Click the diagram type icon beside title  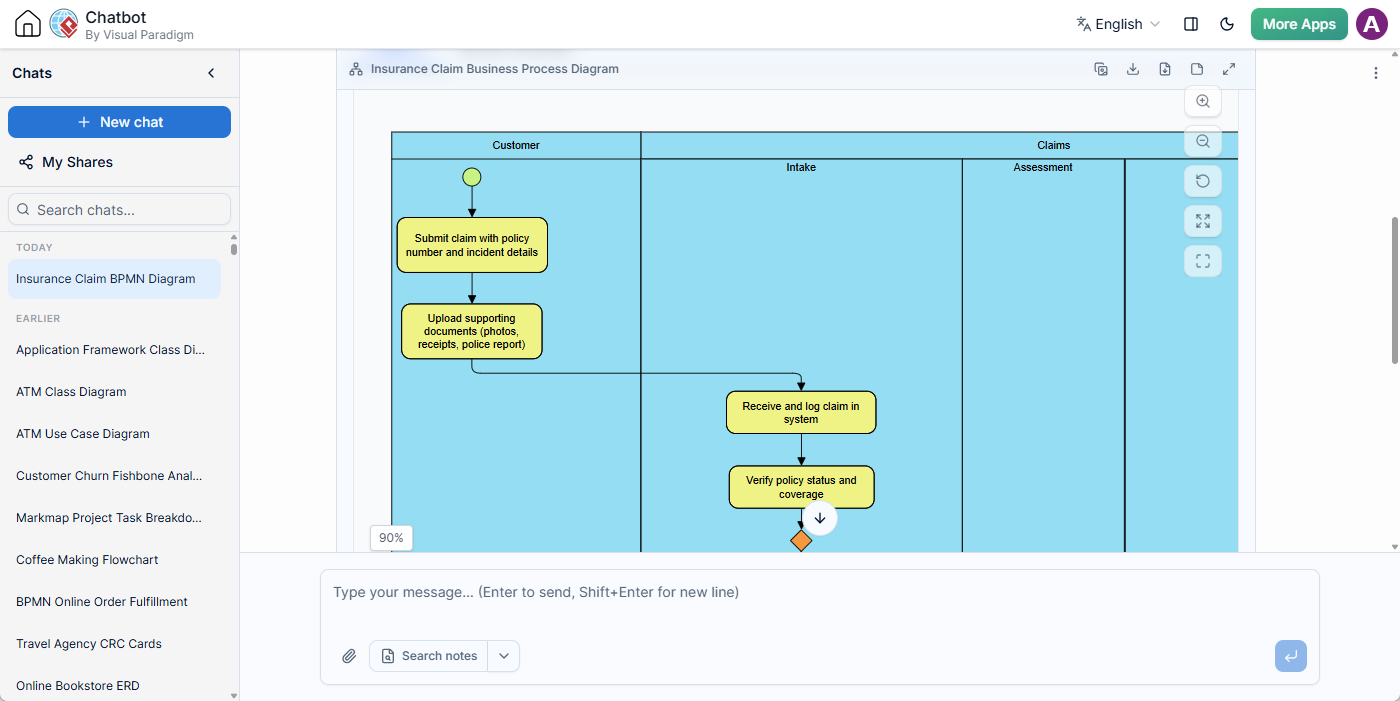[x=356, y=69]
